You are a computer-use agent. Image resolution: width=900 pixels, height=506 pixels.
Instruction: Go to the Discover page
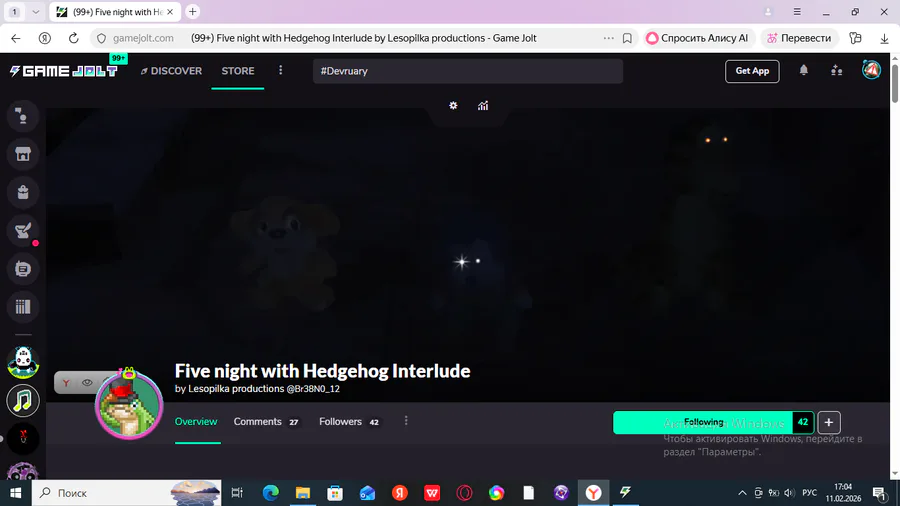click(171, 71)
